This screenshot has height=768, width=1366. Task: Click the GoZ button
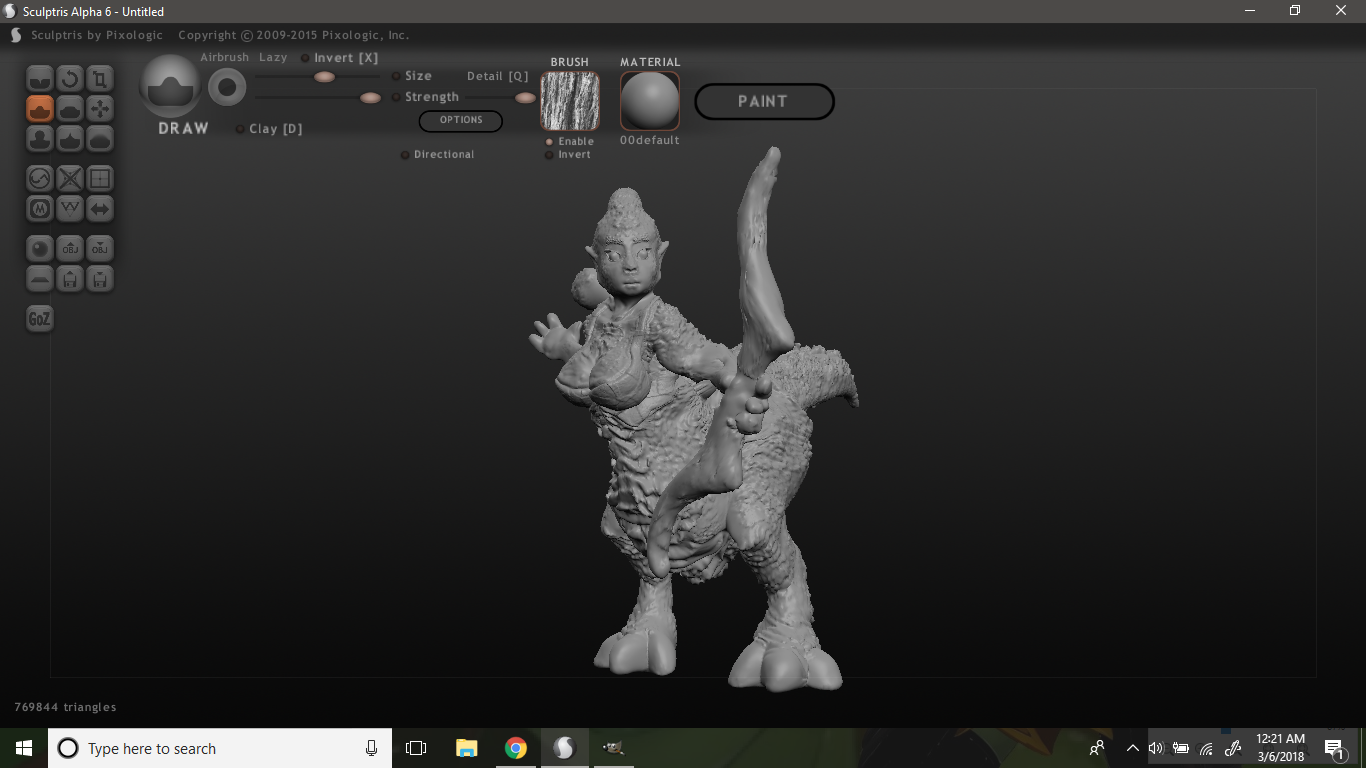point(39,319)
